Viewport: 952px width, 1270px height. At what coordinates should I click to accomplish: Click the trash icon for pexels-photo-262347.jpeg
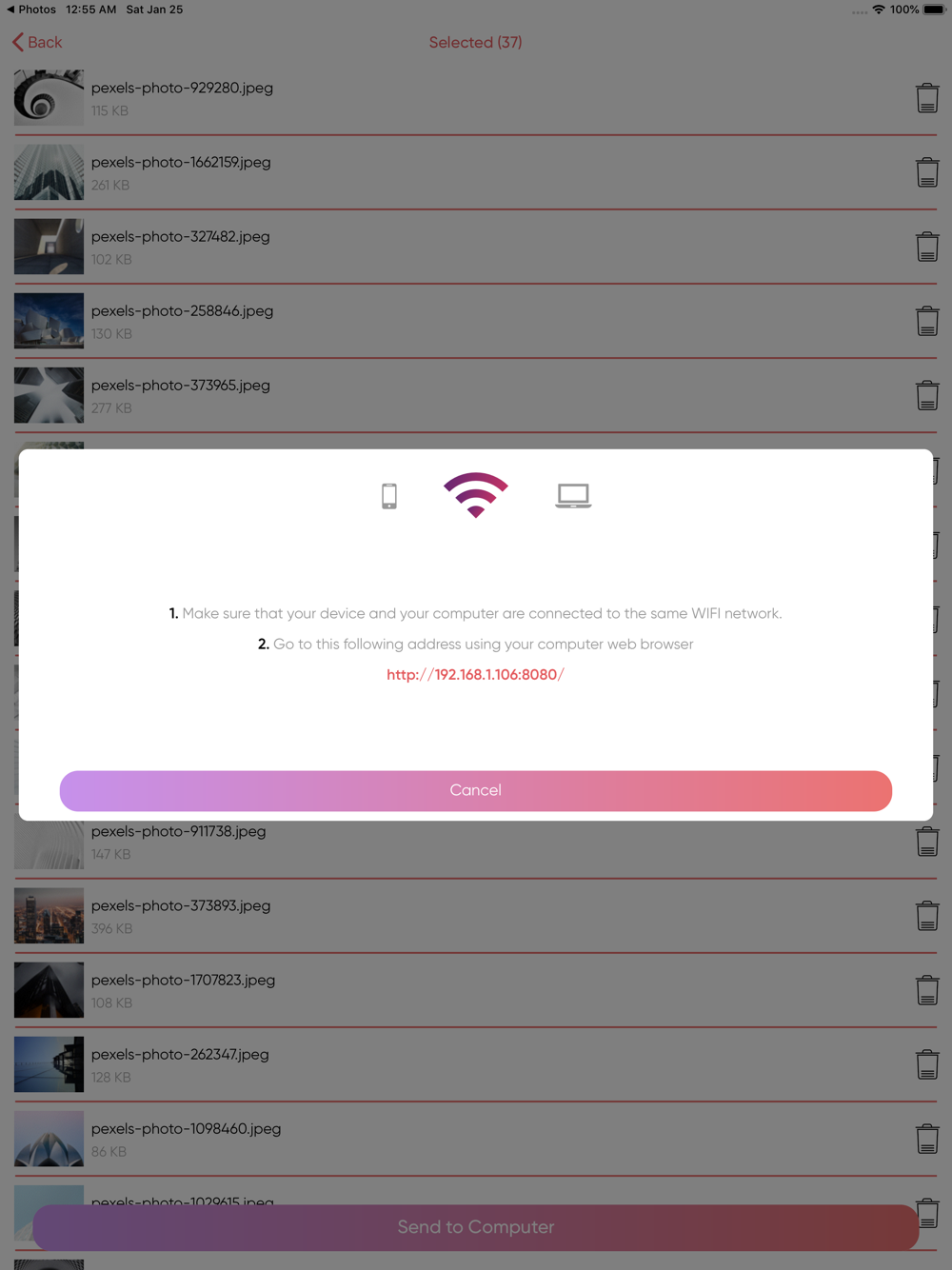coord(927,1064)
